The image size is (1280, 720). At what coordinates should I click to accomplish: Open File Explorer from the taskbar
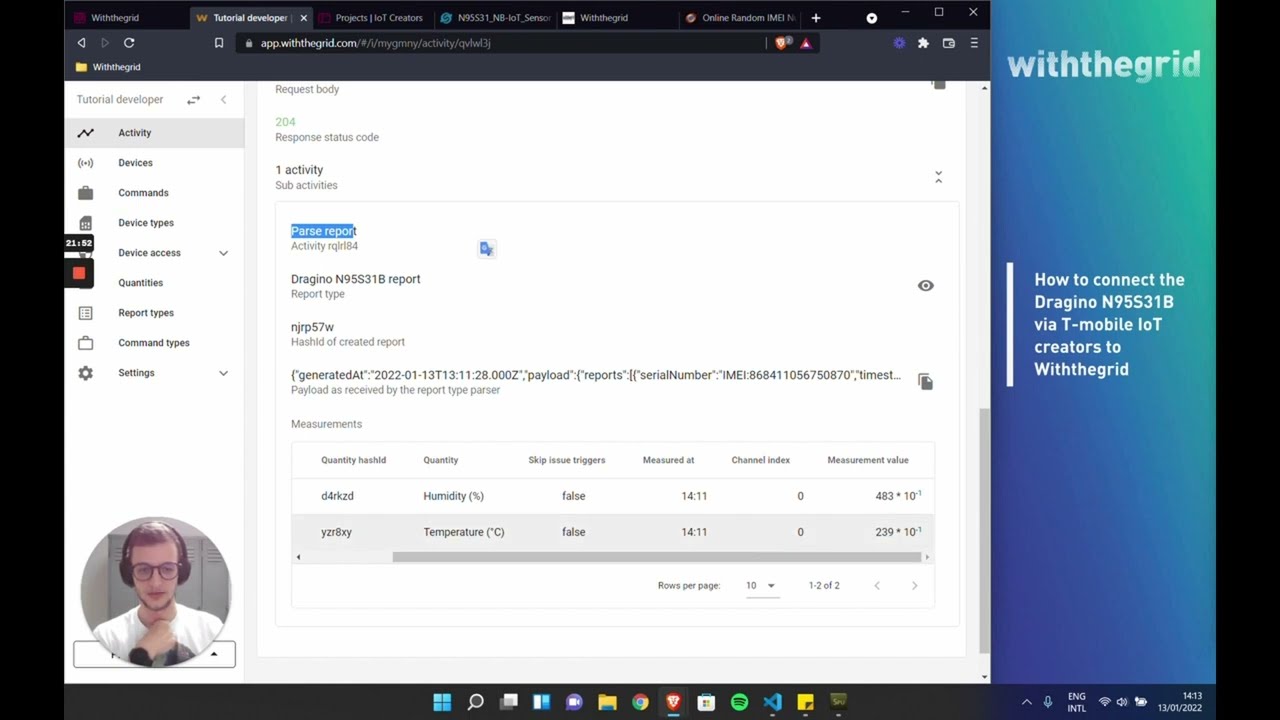(607, 702)
